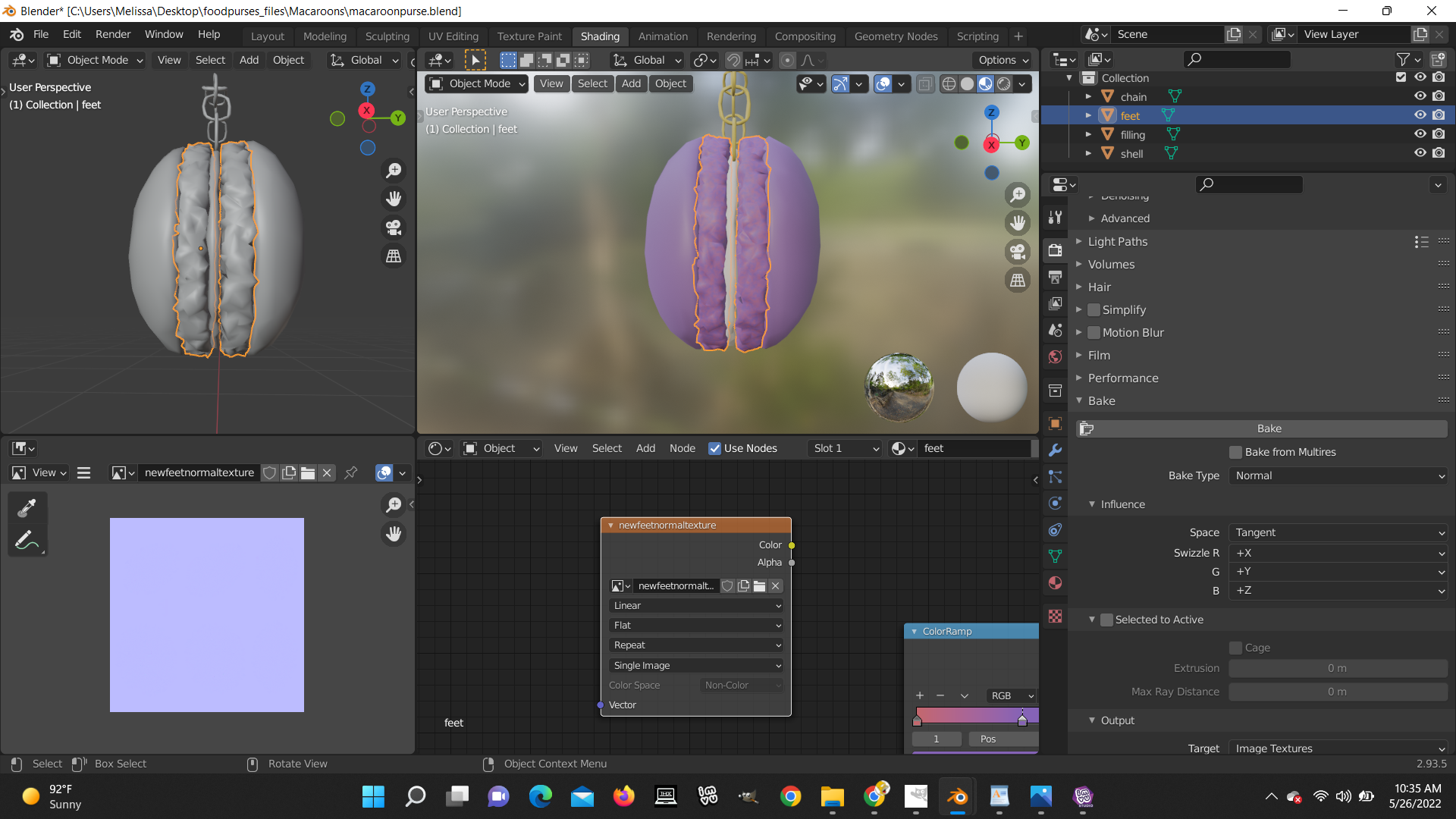Screen dimensions: 1456x819
Task: Switch main viewport to solid shading
Action: click(x=967, y=84)
